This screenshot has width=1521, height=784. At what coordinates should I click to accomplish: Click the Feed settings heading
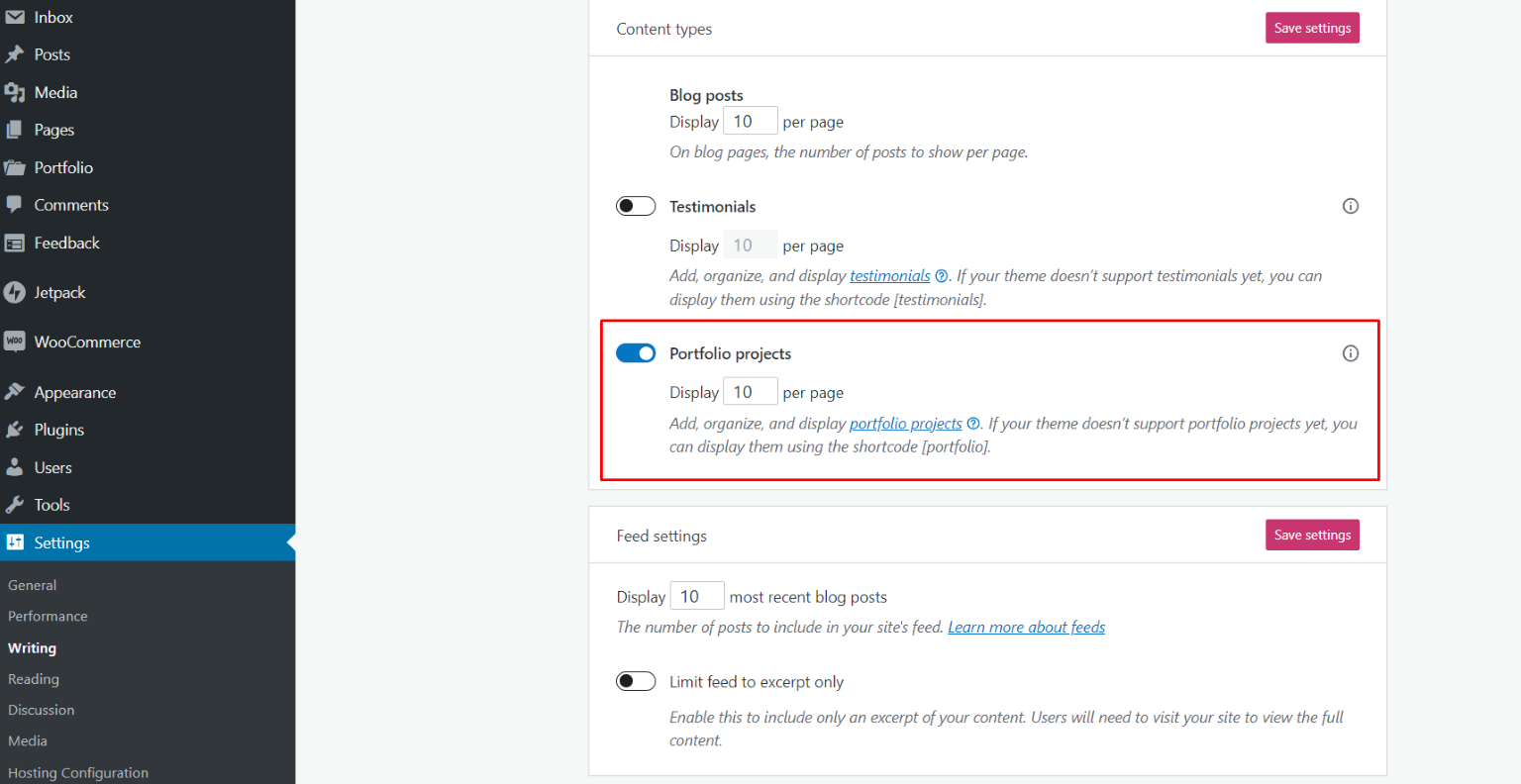tap(661, 536)
